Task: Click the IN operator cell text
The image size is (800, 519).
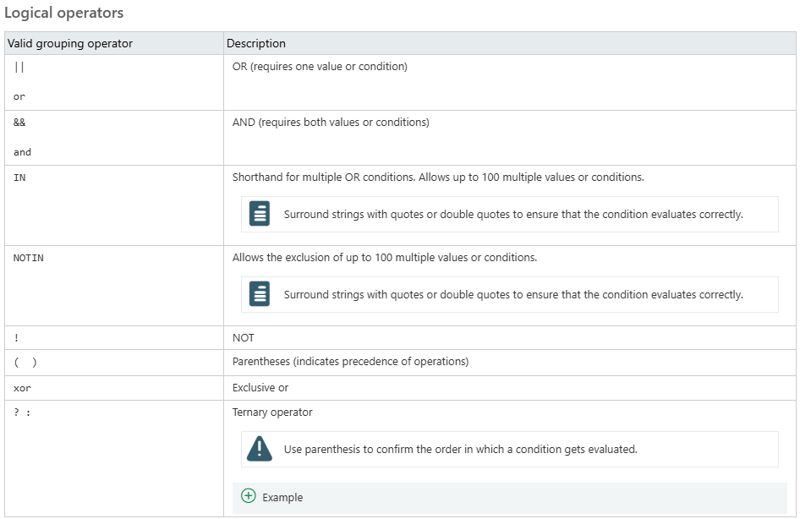Action: [x=19, y=177]
